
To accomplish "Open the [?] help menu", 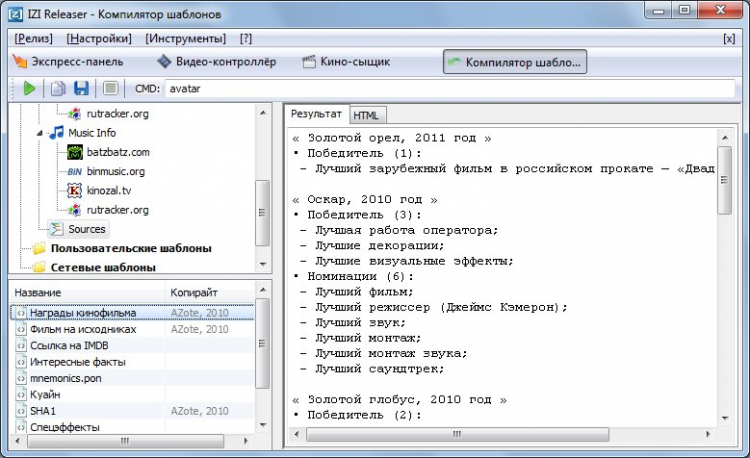I will [x=246, y=39].
